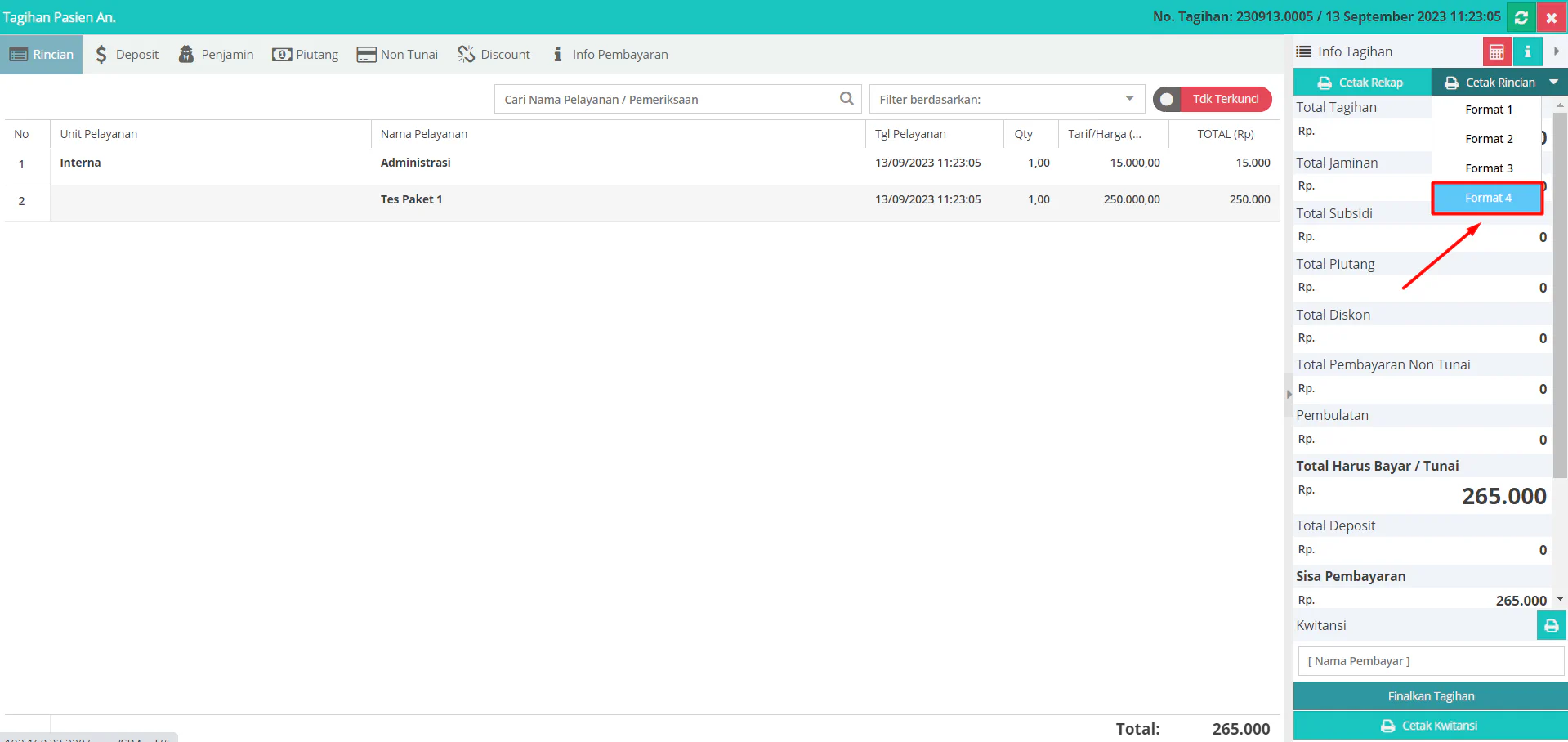The image size is (1568, 742).
Task: Open the calculator icon in Info Tagihan
Action: (1496, 52)
